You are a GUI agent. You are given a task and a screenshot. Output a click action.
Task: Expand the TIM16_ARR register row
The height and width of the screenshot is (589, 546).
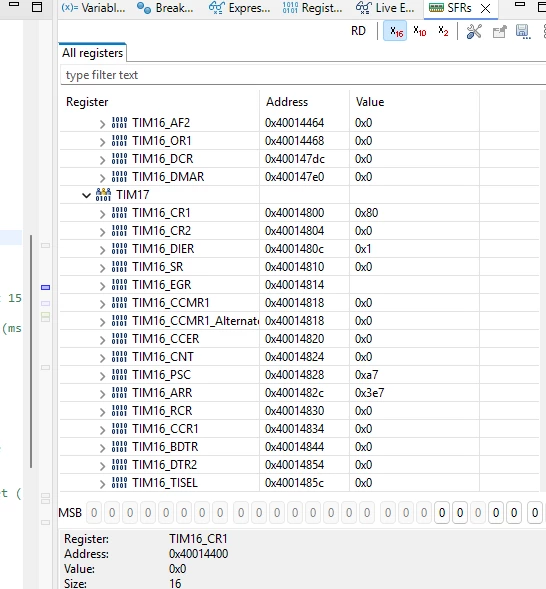102,393
